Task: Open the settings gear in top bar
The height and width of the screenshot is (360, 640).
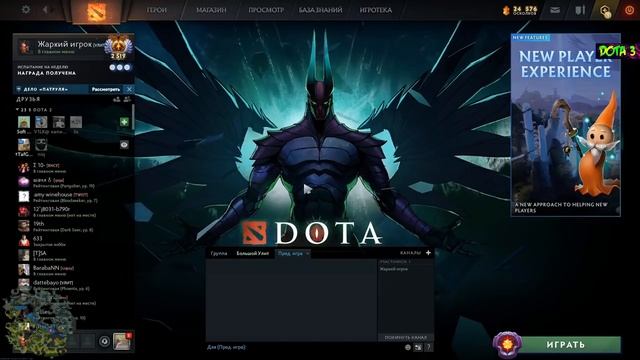Action: tap(26, 9)
